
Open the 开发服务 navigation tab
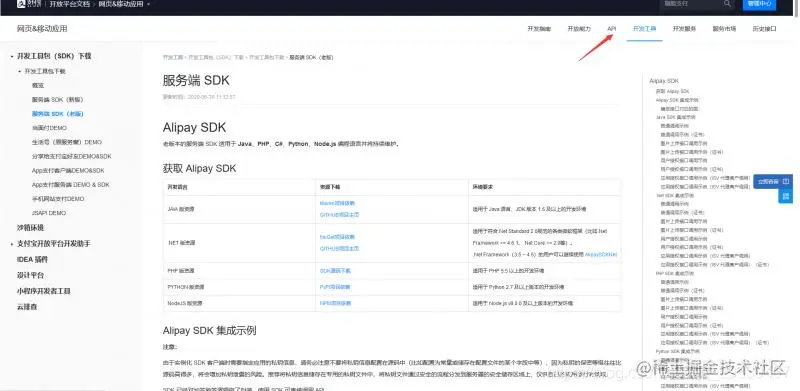(x=684, y=29)
